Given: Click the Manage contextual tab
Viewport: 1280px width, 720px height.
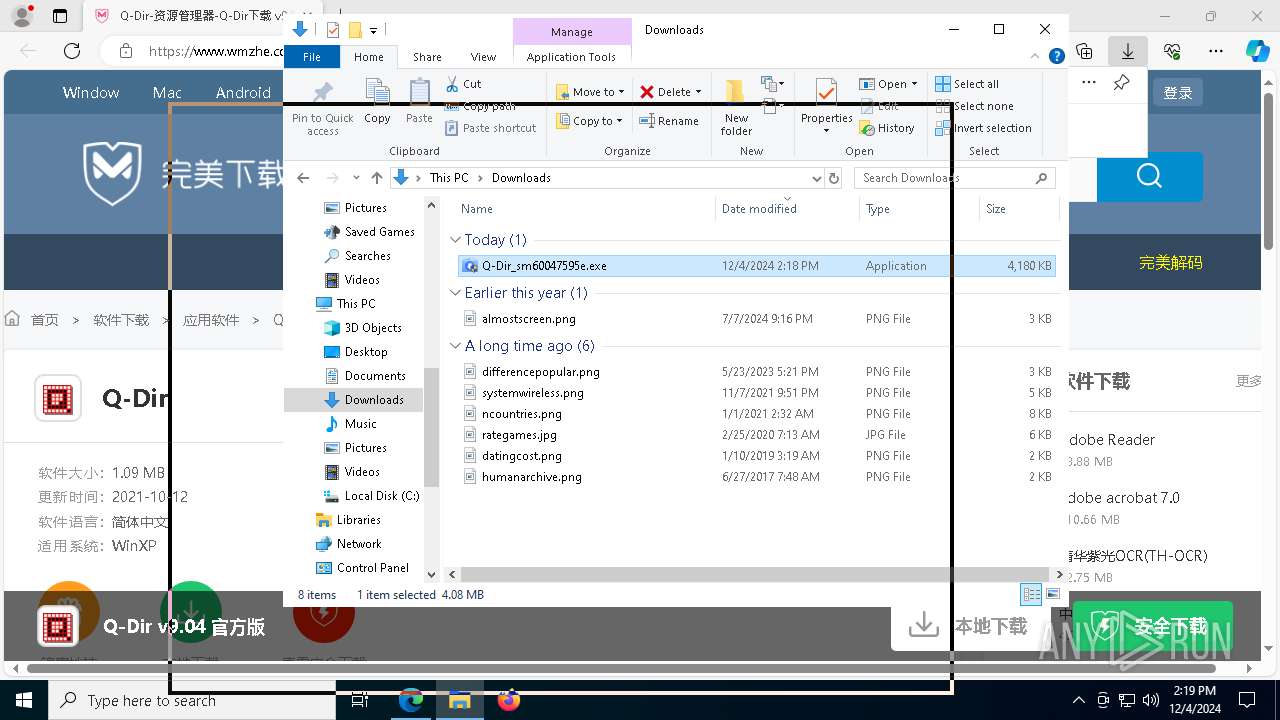Looking at the screenshot, I should 571,32.
